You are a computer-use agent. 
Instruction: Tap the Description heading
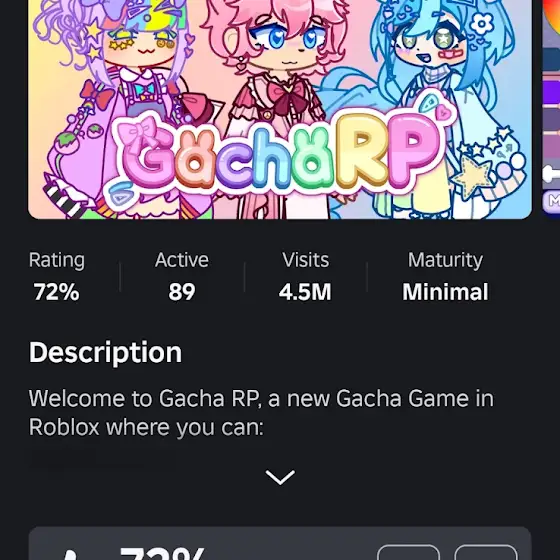coord(105,352)
